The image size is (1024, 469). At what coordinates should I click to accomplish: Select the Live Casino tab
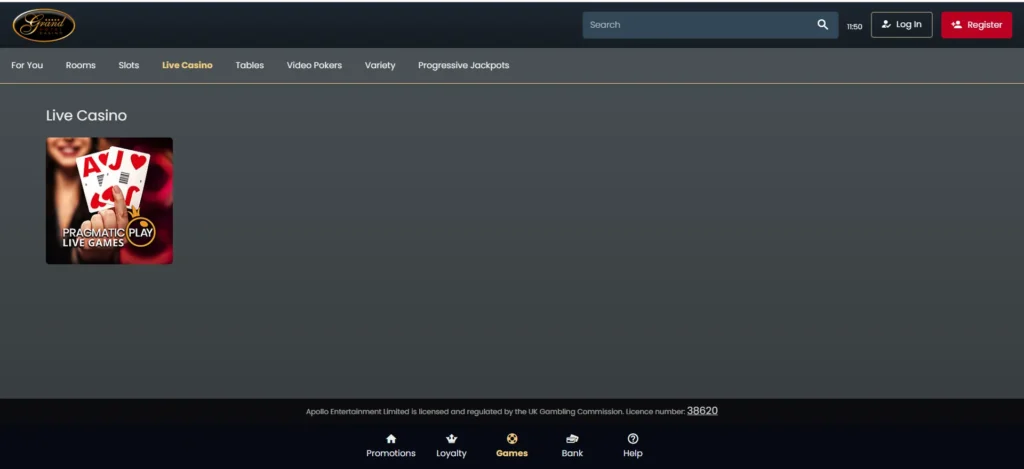click(187, 65)
